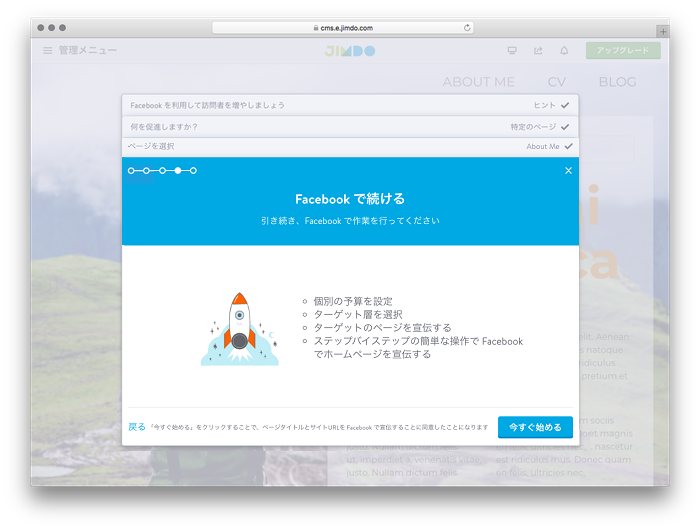Click the green アップグレード button
The width and height of the screenshot is (700, 530).
[x=623, y=50]
